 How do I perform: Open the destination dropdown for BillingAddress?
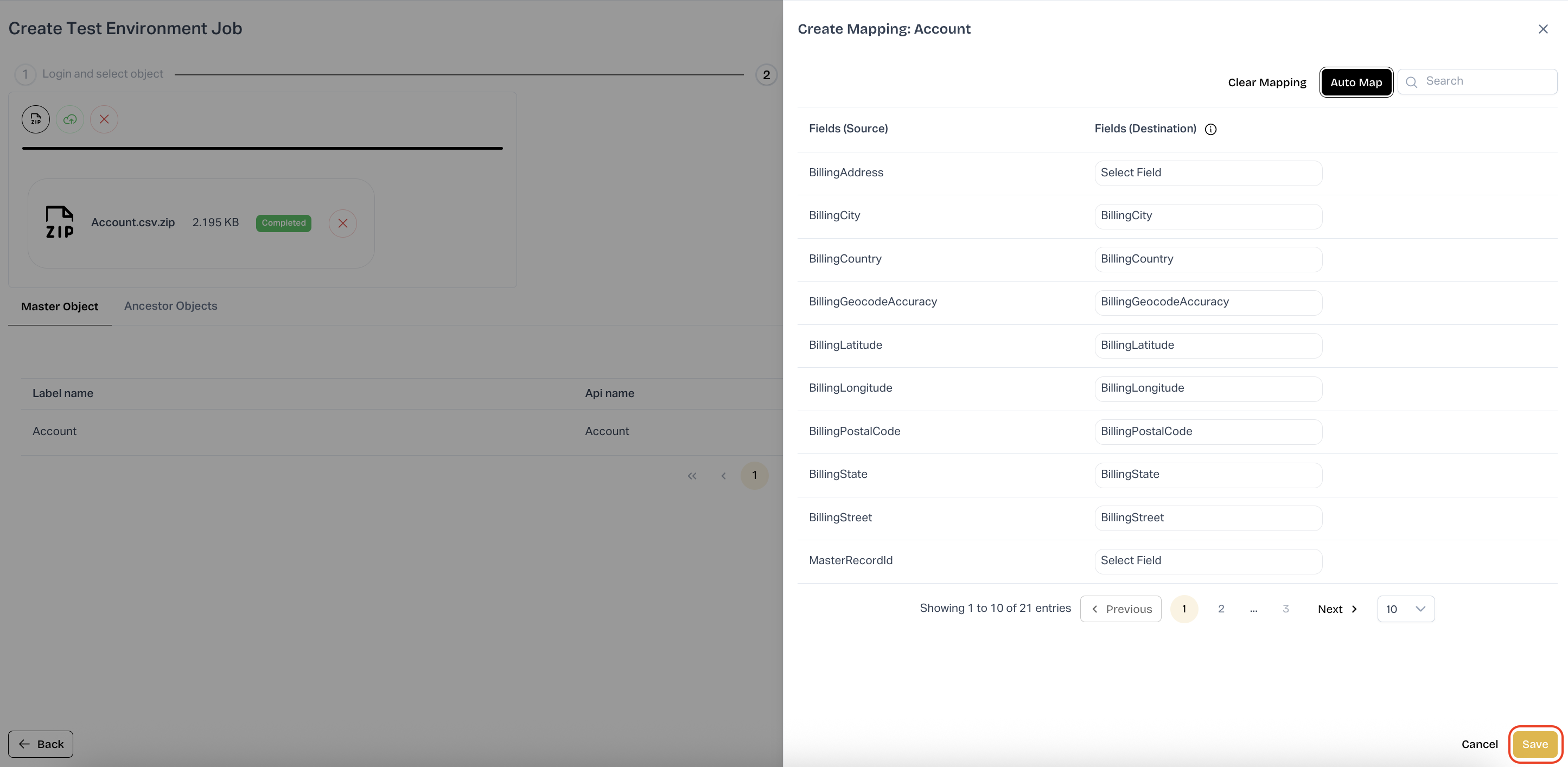pos(1208,173)
